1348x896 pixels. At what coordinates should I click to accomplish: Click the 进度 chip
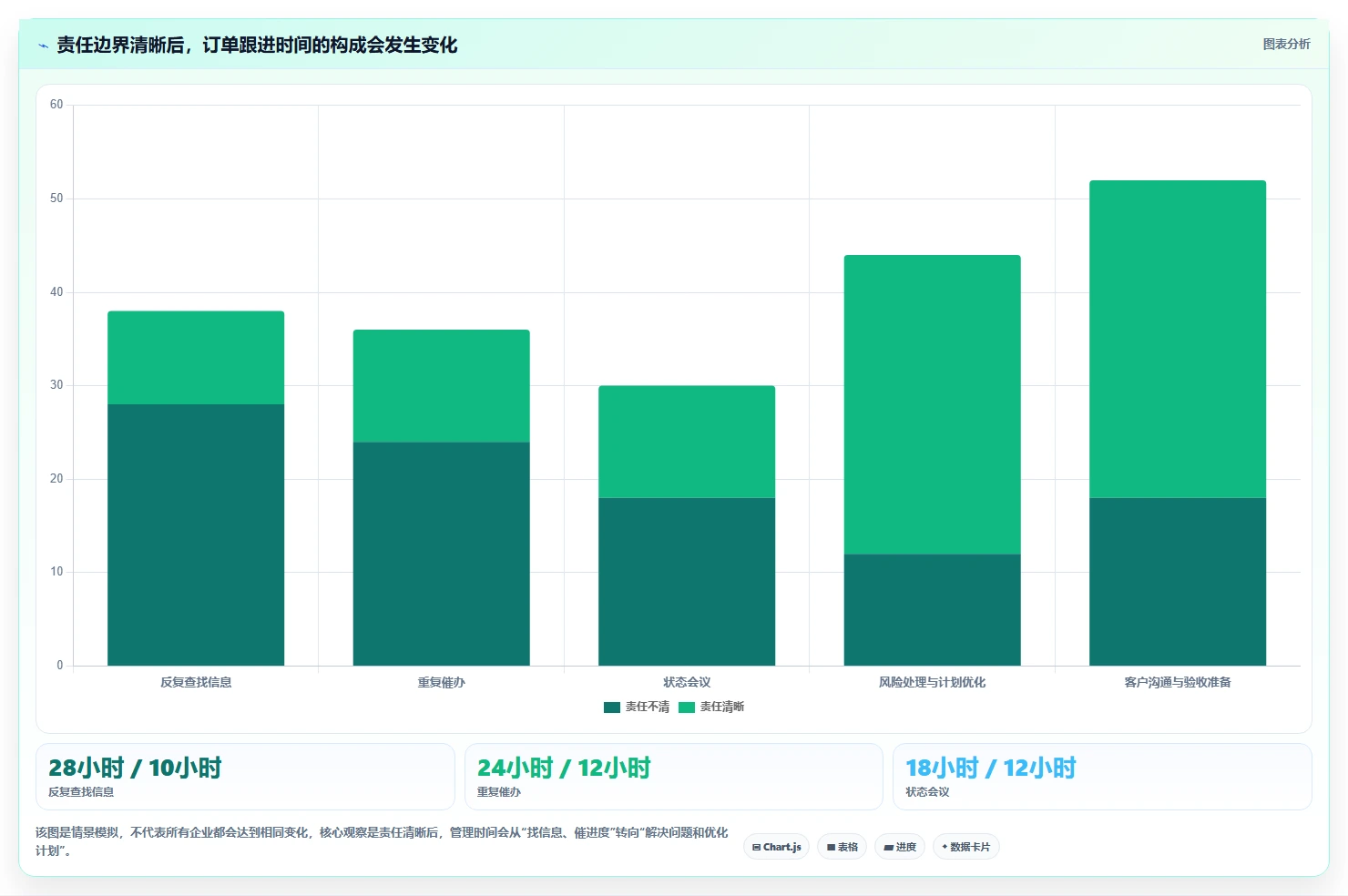pos(900,847)
